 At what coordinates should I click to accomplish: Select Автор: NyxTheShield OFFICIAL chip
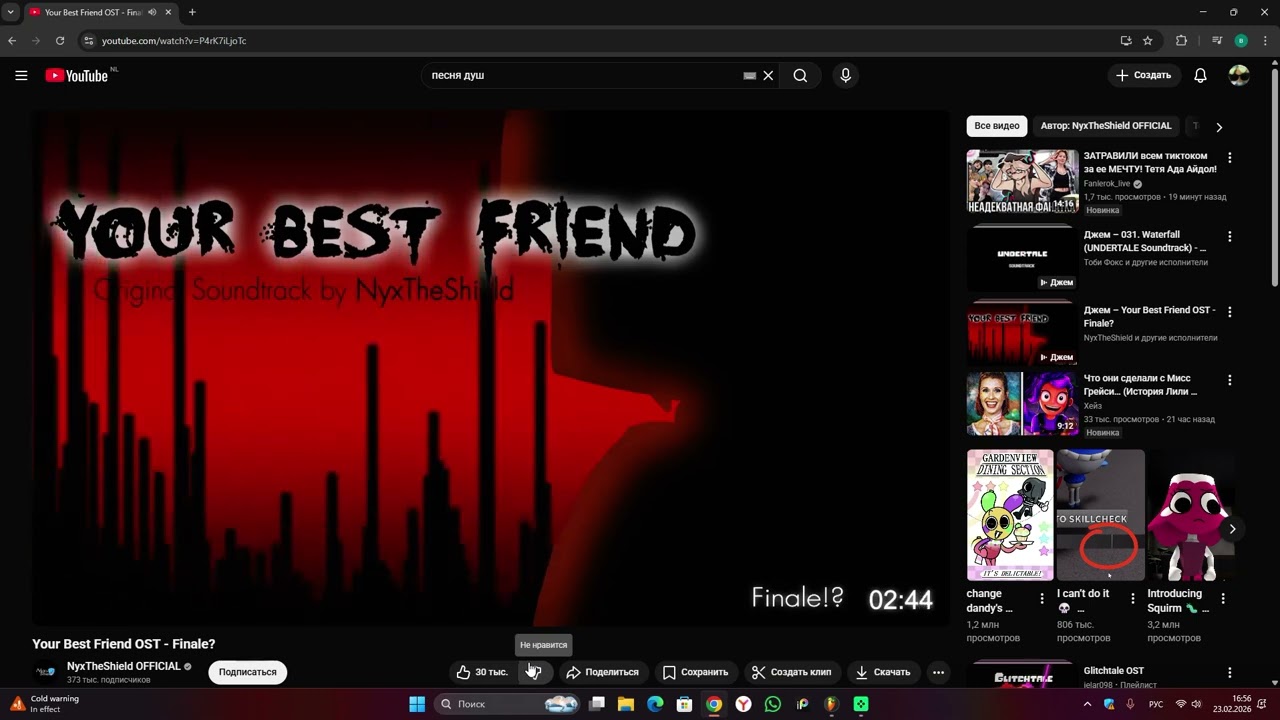coord(1106,126)
